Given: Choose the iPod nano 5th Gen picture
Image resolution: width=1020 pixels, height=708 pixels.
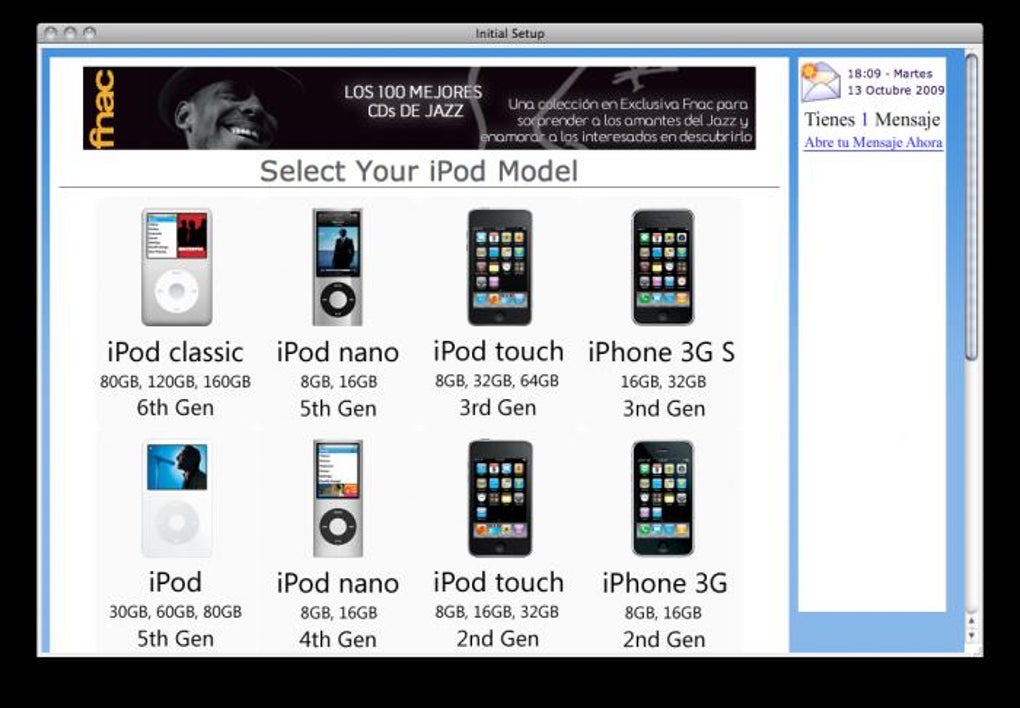Looking at the screenshot, I should (338, 267).
